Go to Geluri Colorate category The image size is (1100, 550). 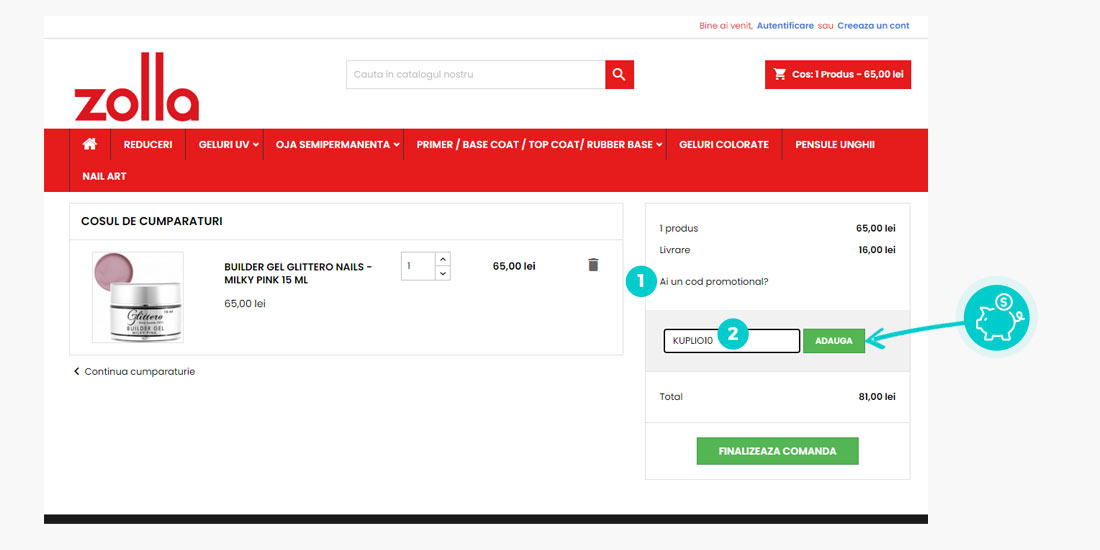click(724, 145)
